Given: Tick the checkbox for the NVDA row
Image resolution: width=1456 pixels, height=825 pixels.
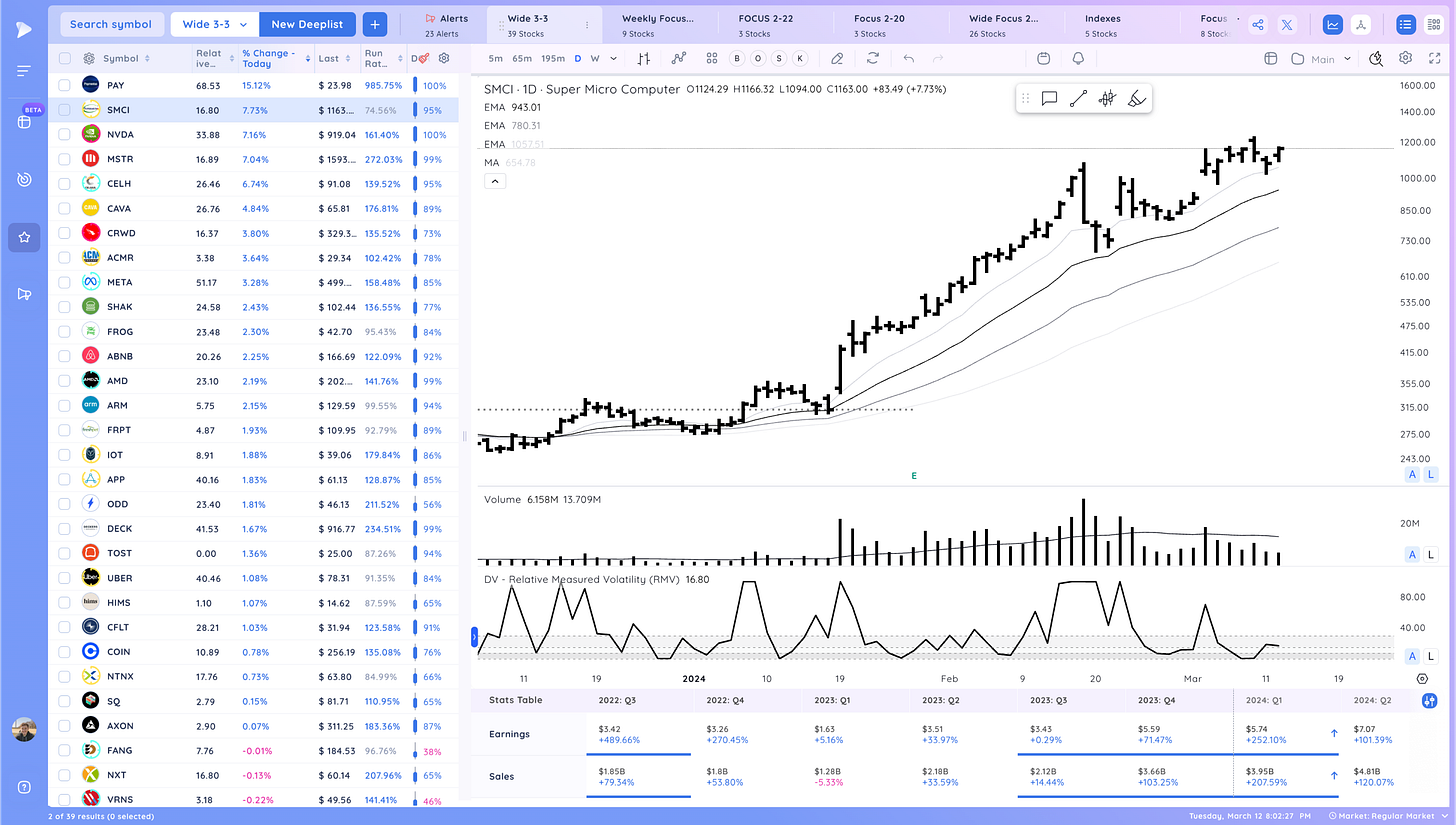Looking at the screenshot, I should click(x=65, y=135).
